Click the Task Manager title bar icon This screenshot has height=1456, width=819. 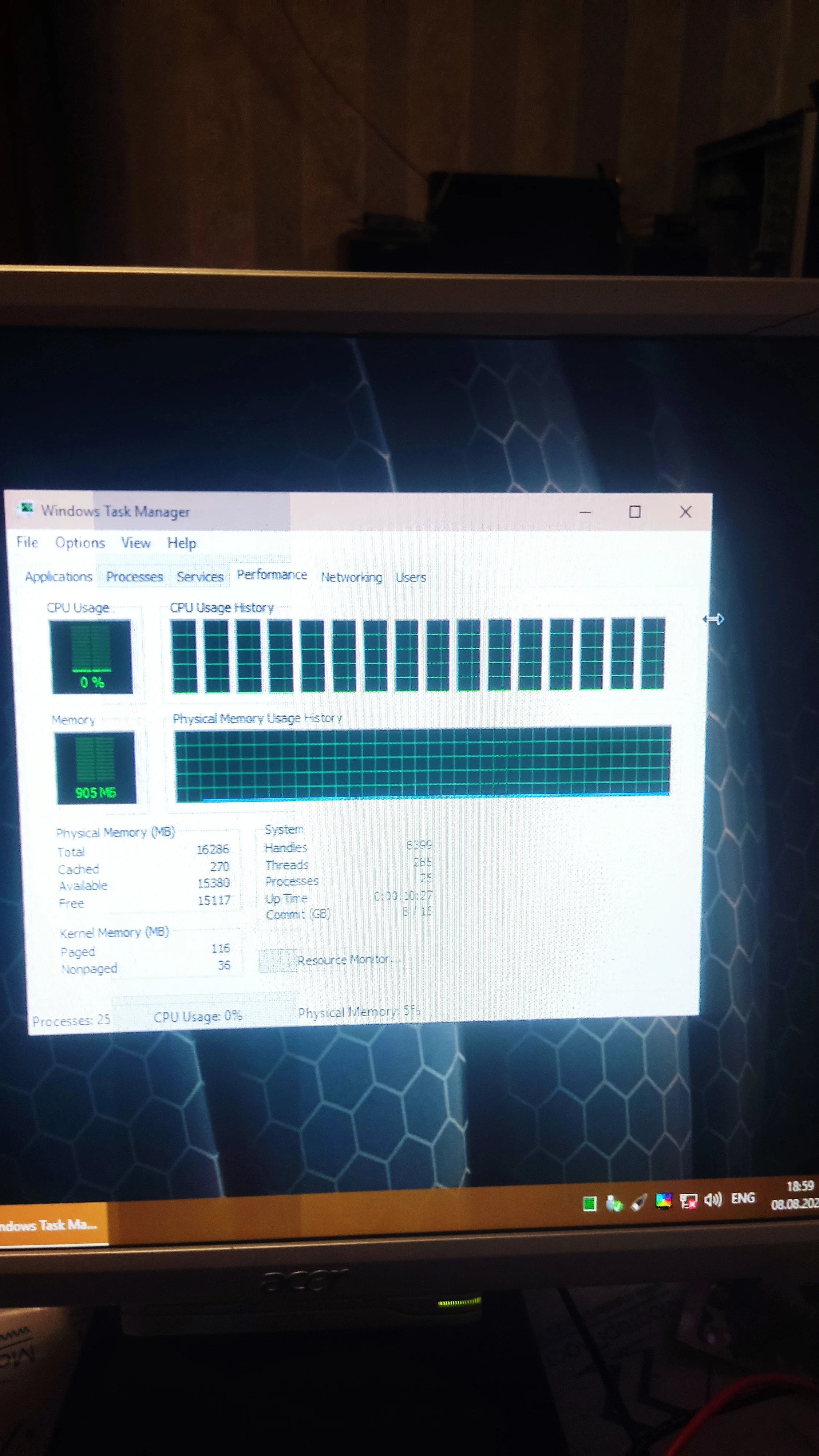tap(25, 509)
